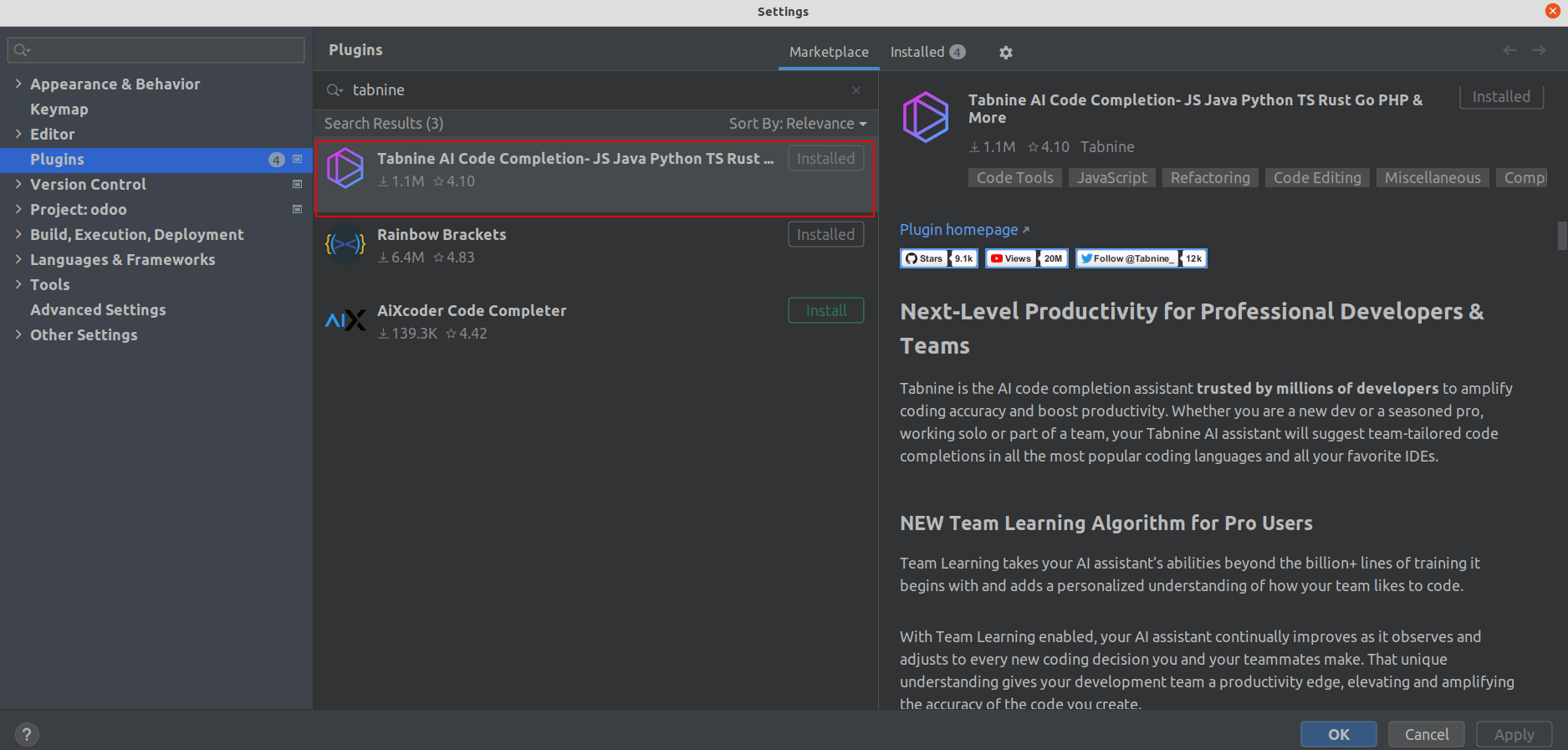
Task: Open the help question mark button
Action: click(27, 734)
